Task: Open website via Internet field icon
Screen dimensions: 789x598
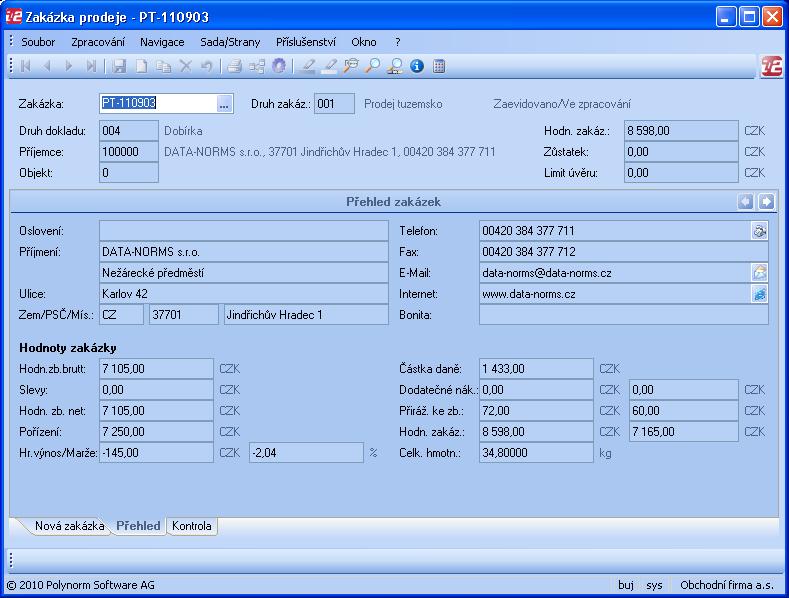Action: [x=759, y=293]
